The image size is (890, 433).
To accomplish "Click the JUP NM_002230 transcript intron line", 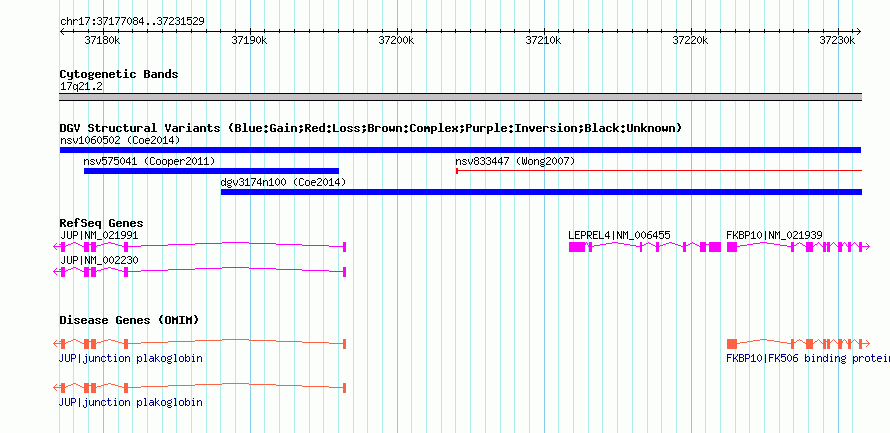I will pos(235,270).
